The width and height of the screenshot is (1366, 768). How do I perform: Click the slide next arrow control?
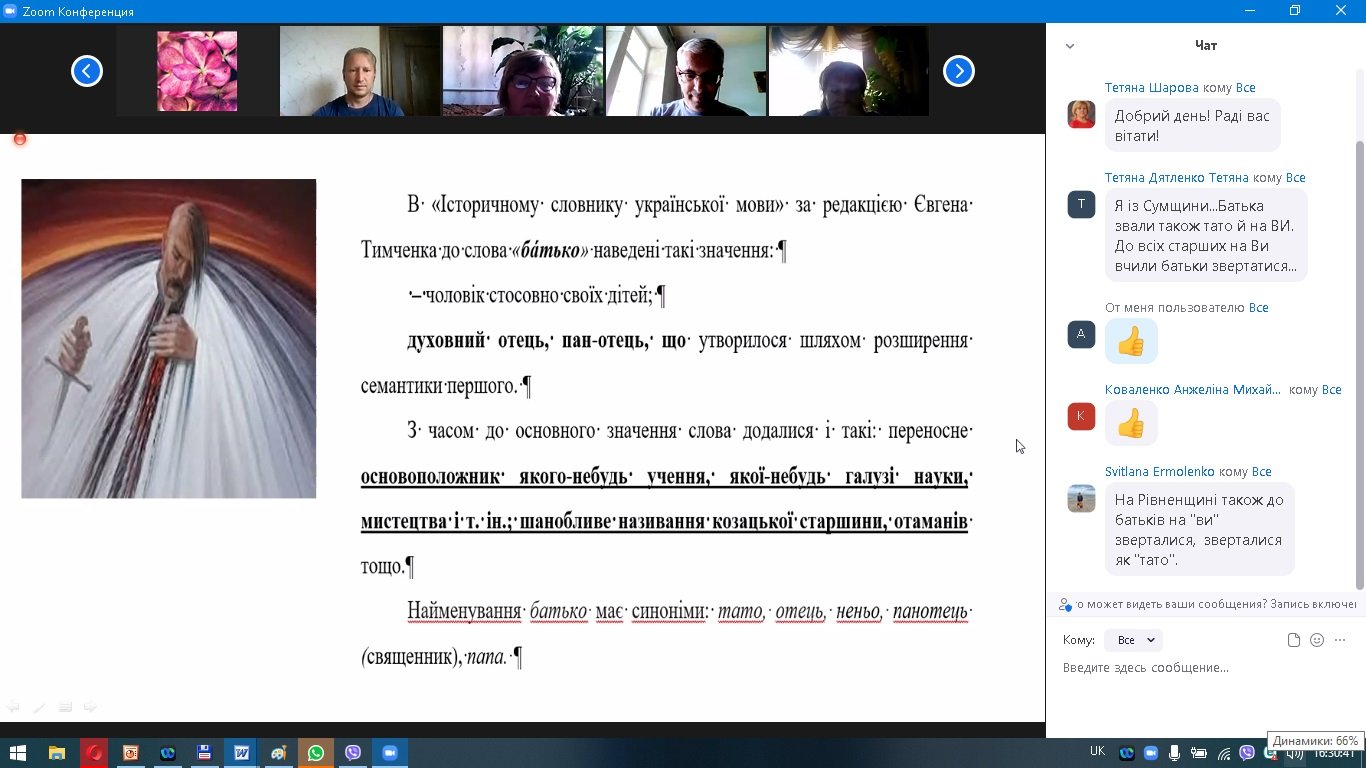coord(90,707)
